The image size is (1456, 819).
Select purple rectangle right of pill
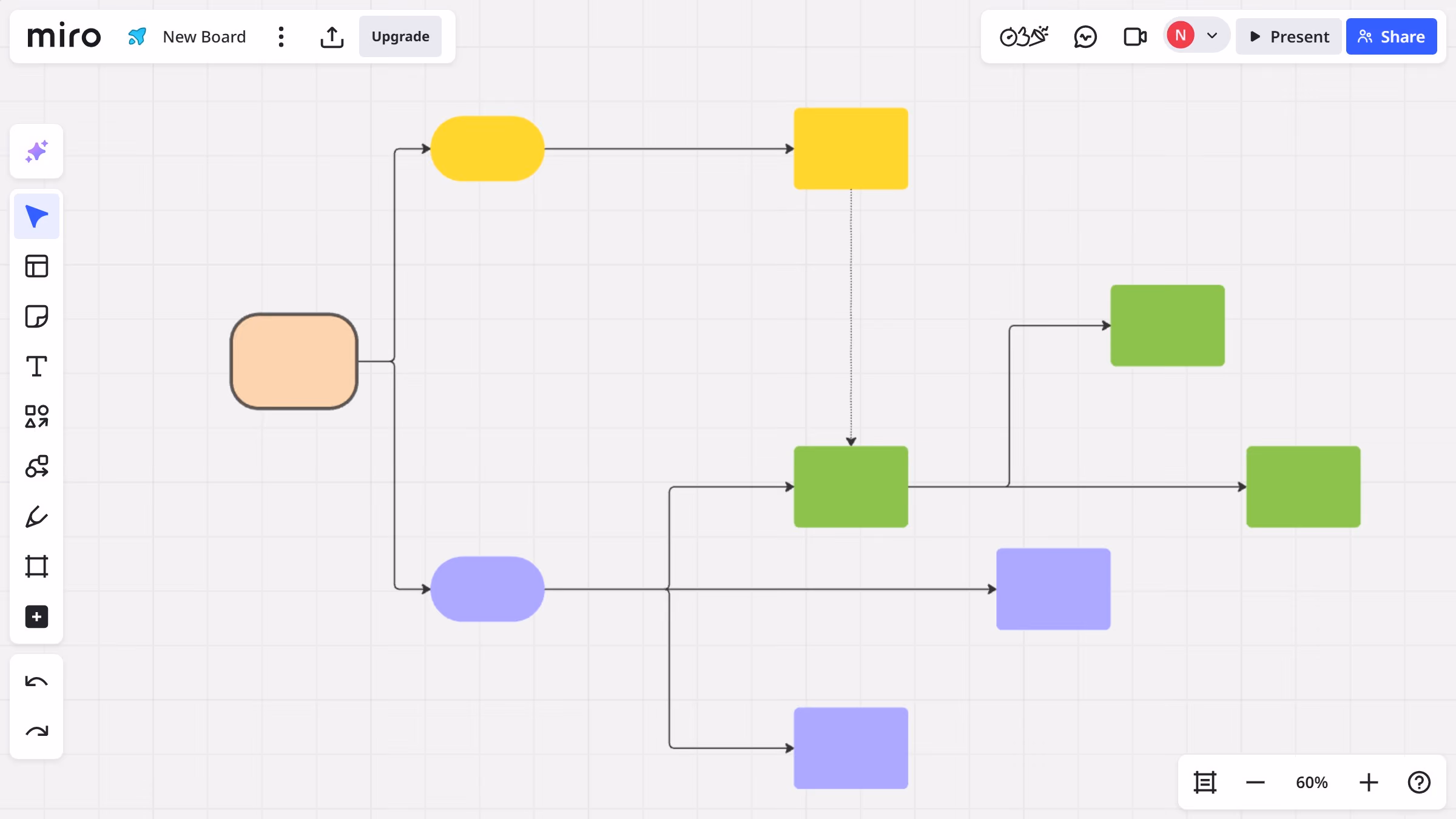[1054, 589]
